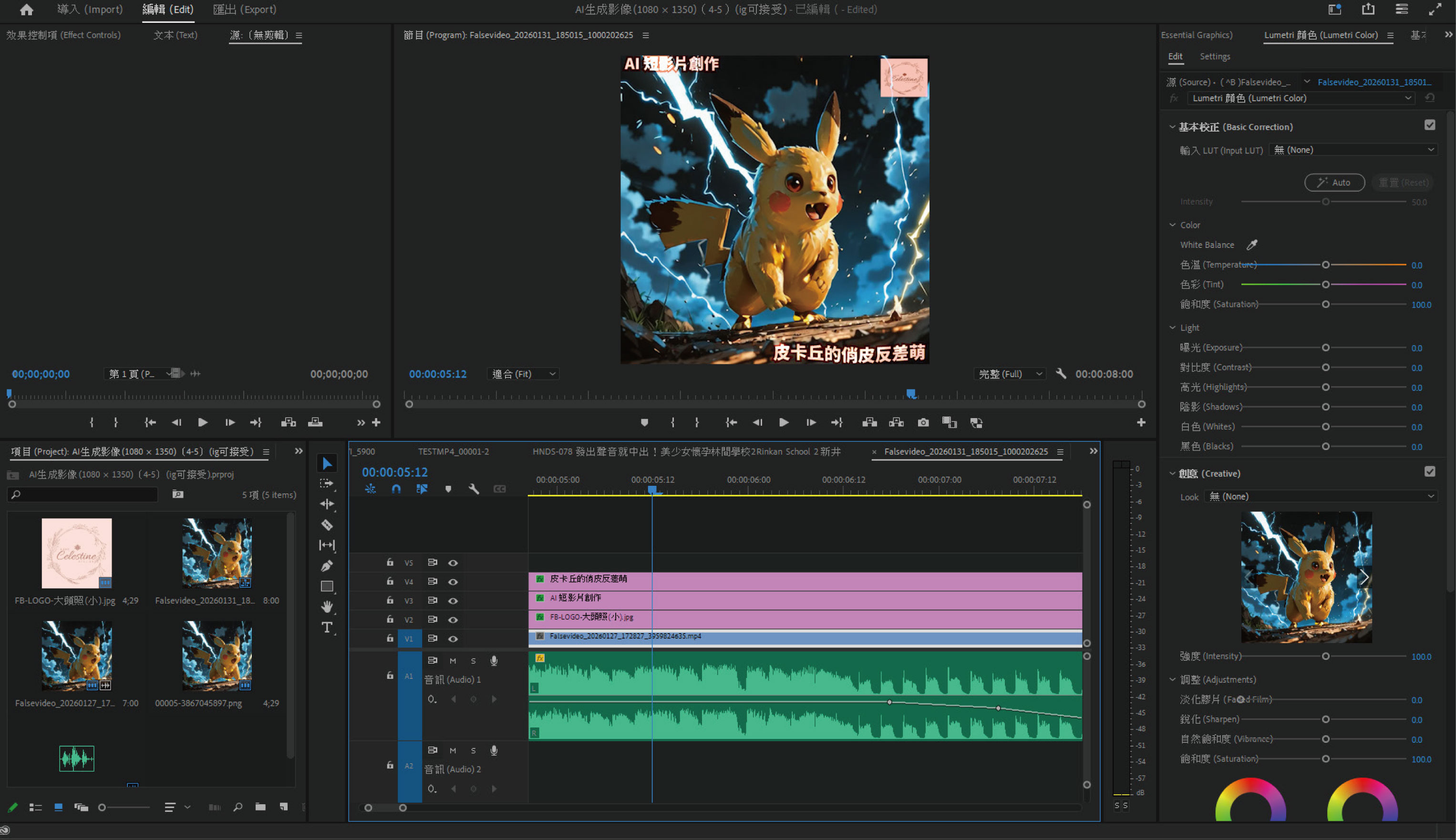Image resolution: width=1456 pixels, height=840 pixels.
Task: Open the Full playback resolution dropdown
Action: (1010, 374)
